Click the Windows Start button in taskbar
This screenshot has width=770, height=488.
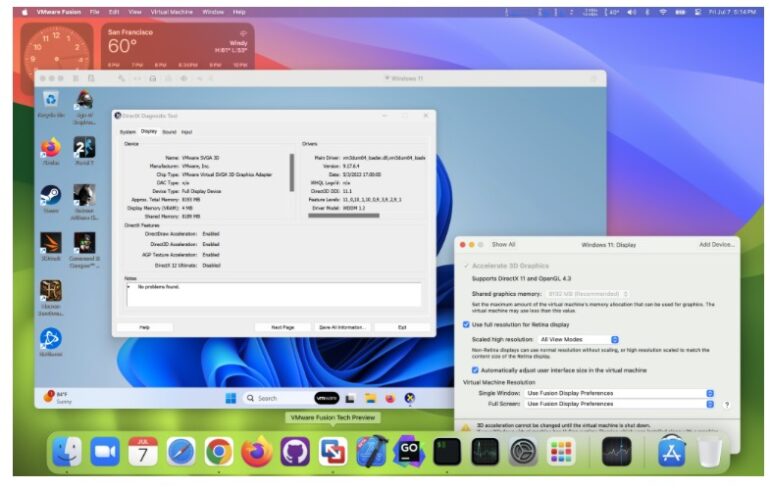point(230,398)
